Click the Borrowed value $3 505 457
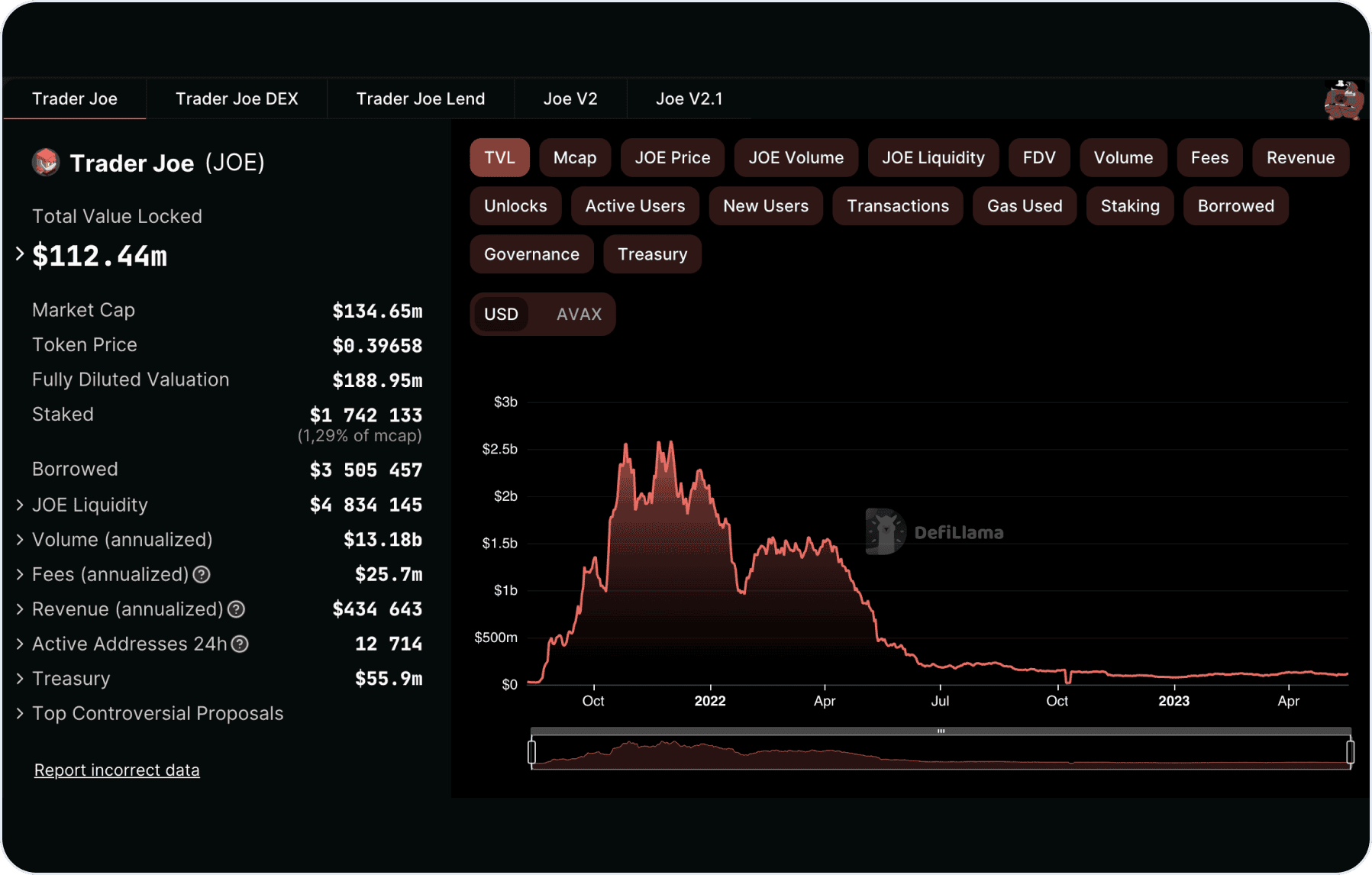 (366, 470)
